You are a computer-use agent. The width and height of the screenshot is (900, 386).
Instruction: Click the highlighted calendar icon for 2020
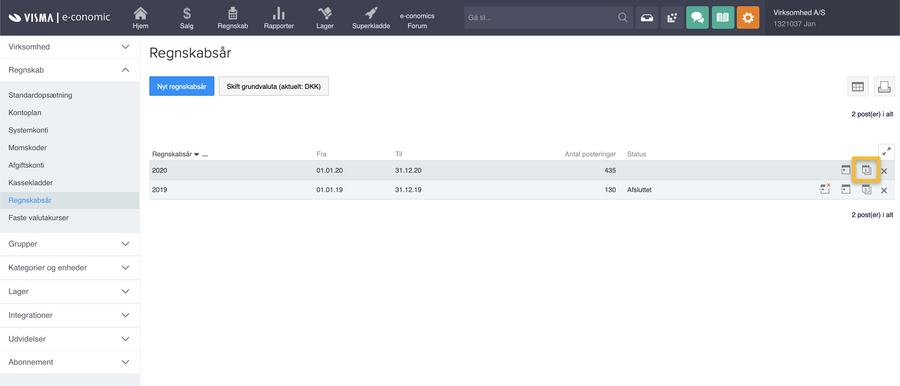pos(866,171)
